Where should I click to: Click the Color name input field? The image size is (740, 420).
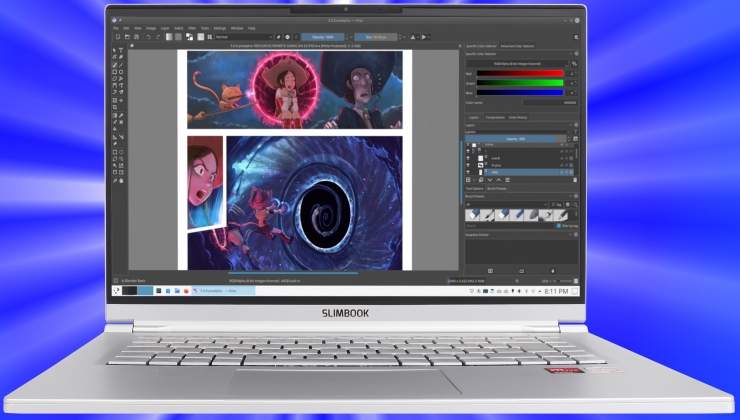[x=550, y=102]
